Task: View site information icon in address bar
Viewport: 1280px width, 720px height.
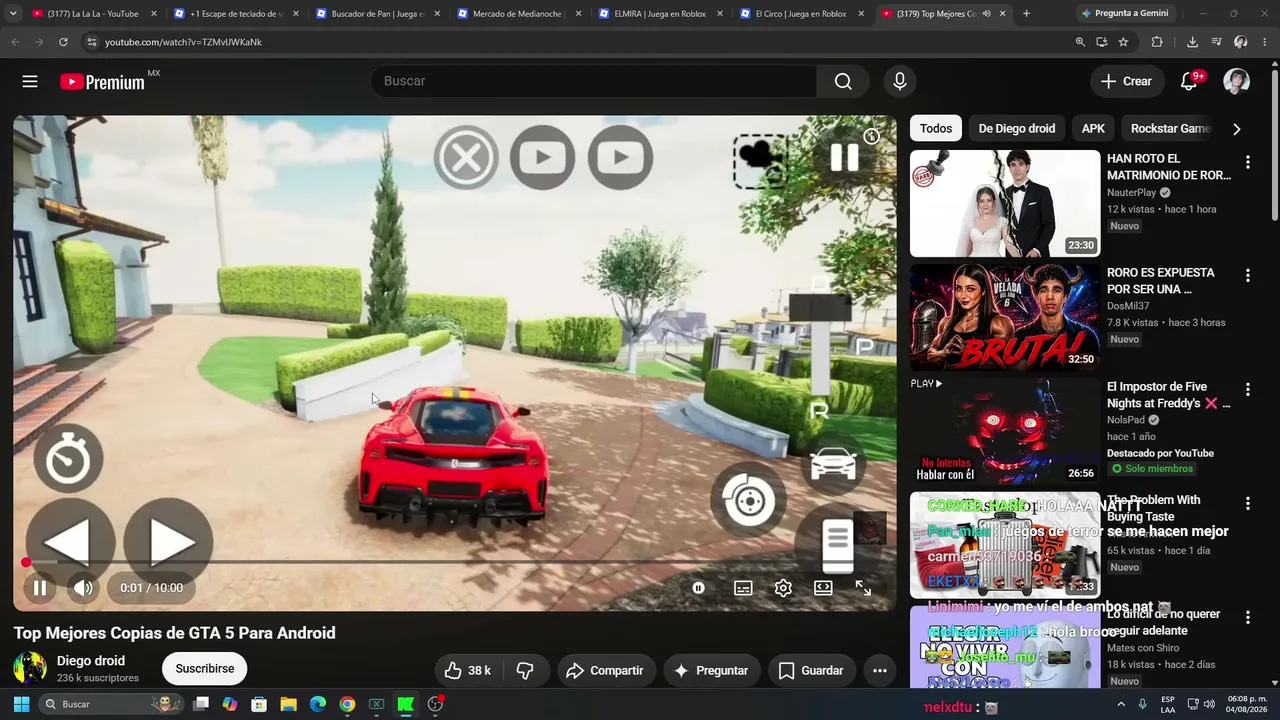Action: (91, 42)
